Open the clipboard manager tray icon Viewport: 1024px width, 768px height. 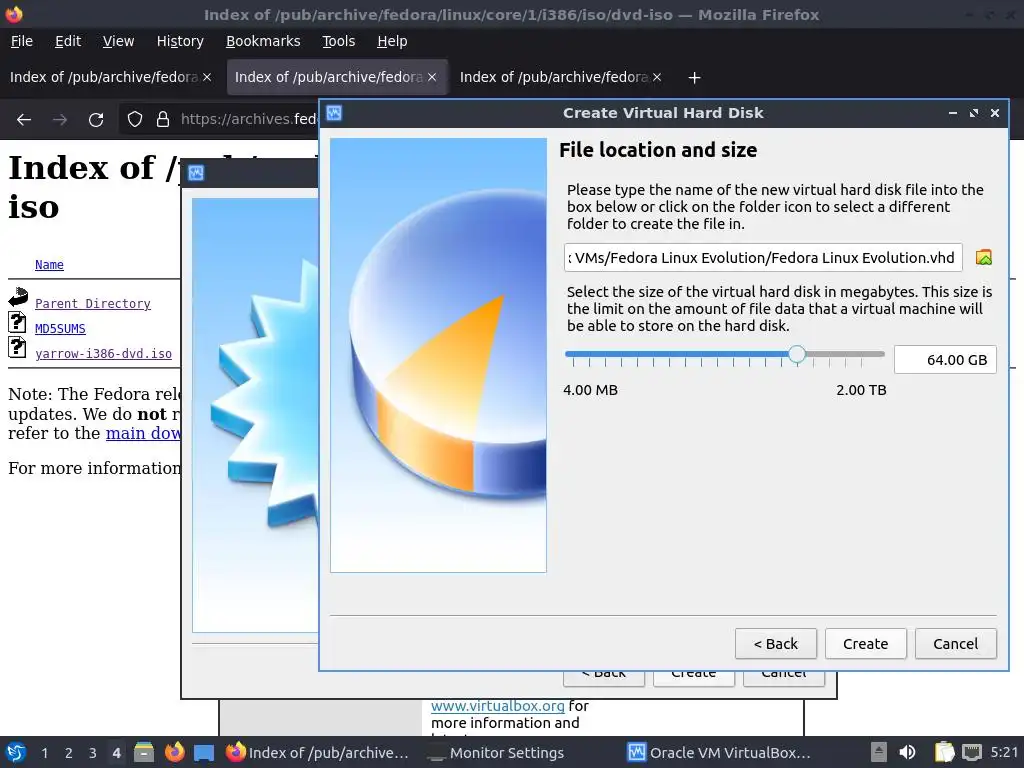pyautogui.click(x=944, y=752)
